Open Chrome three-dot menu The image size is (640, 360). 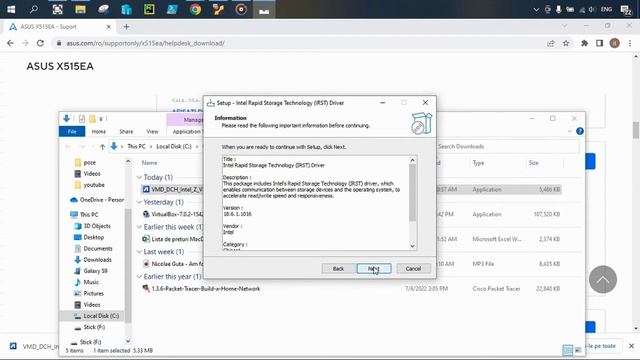tap(630, 43)
